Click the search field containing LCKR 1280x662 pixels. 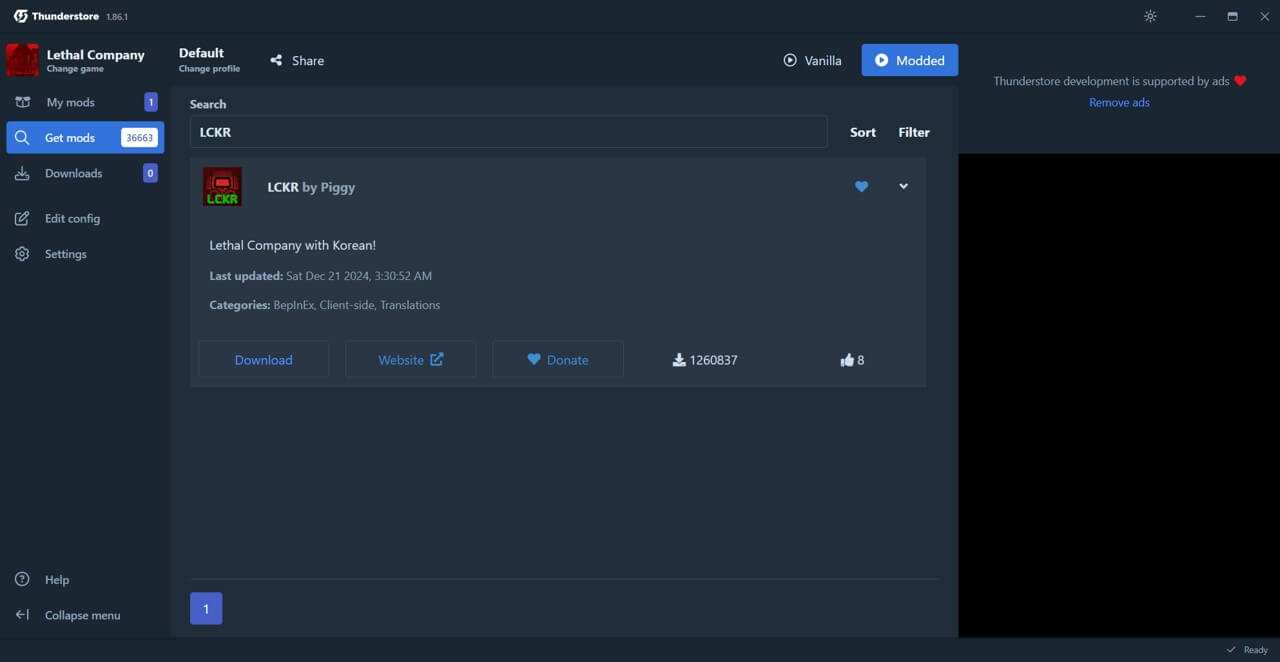coord(508,132)
